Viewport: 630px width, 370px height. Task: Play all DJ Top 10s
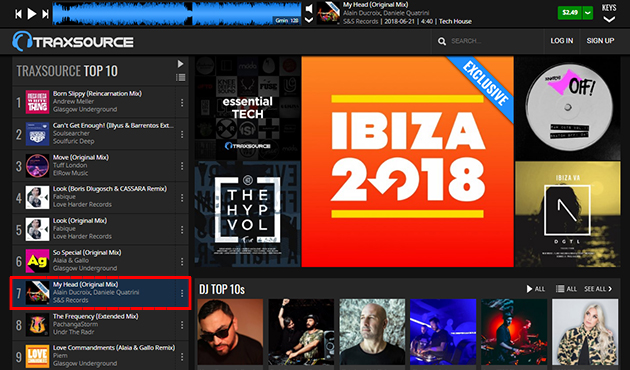(x=536, y=289)
